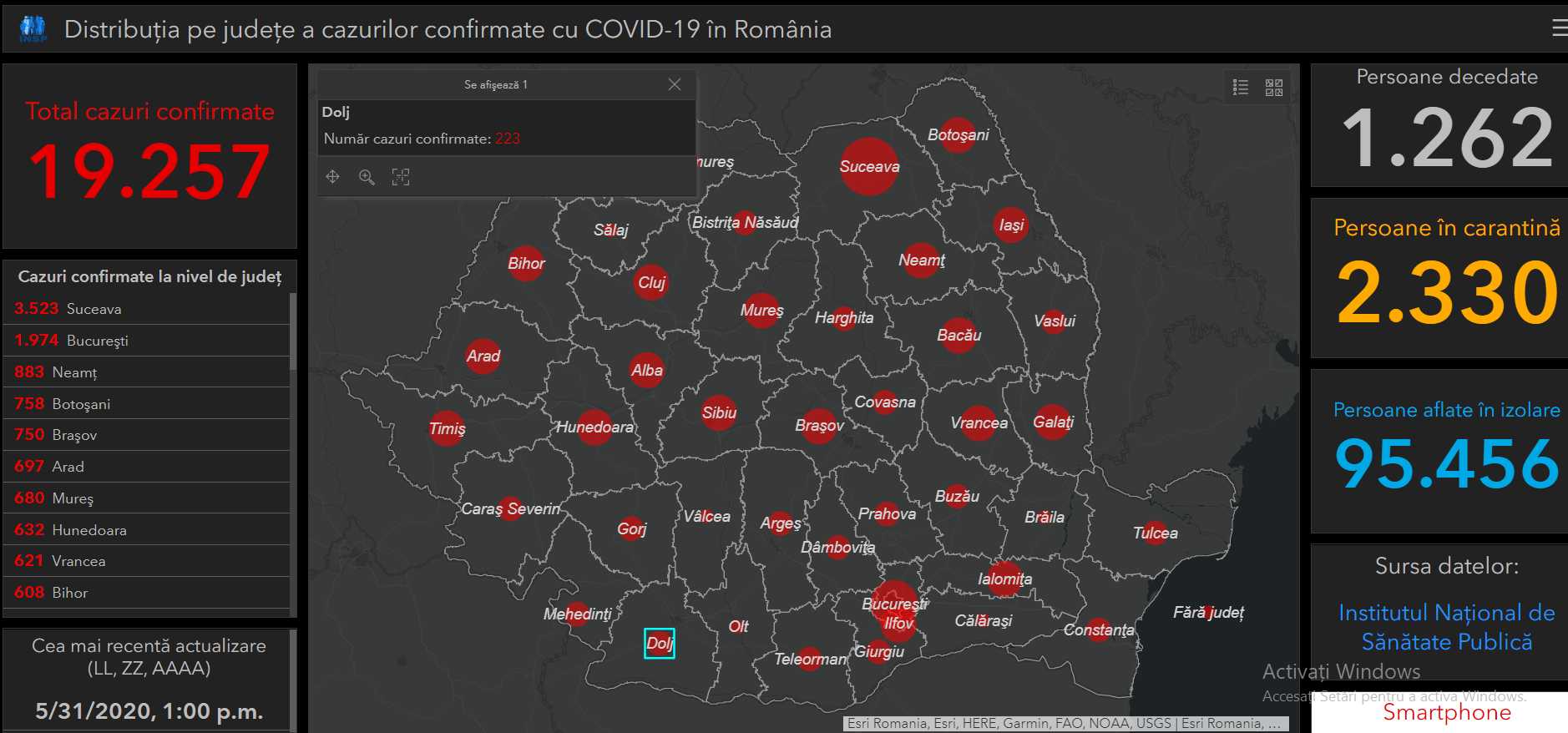Zoom to Dolj with the magnifier icon
Viewport: 1568px width, 733px height.
click(x=367, y=176)
